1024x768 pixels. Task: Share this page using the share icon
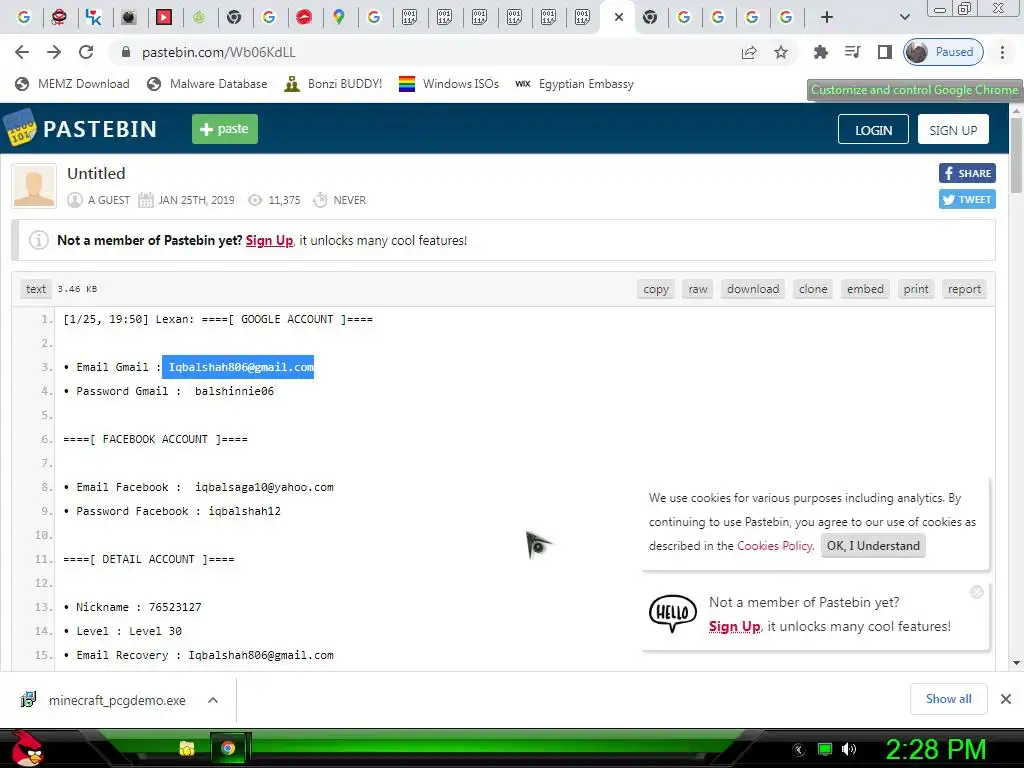pos(749,52)
